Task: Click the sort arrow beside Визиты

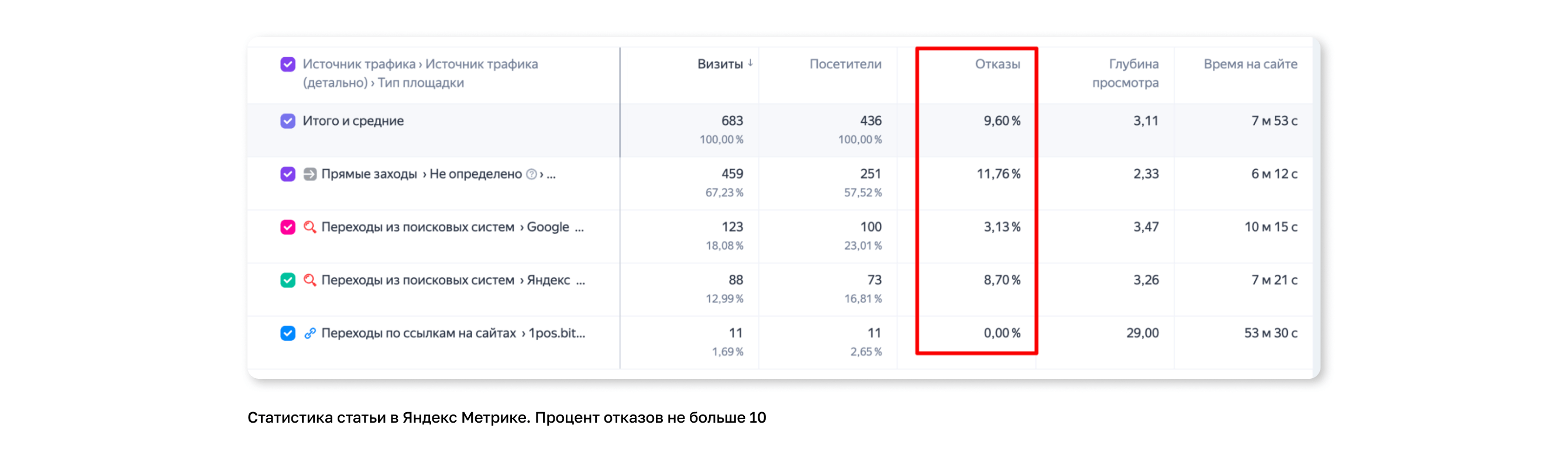Action: [751, 63]
